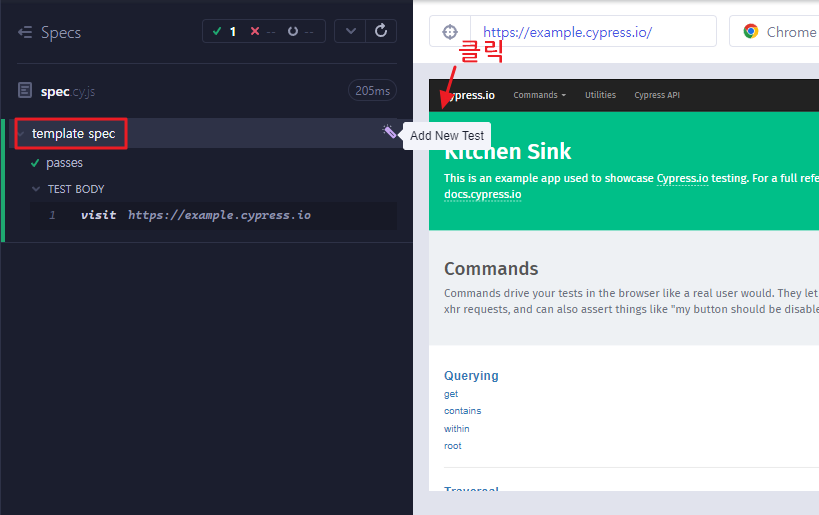This screenshot has width=819, height=515.
Task: Open the spec.cy.js file name
Action: pos(68,91)
